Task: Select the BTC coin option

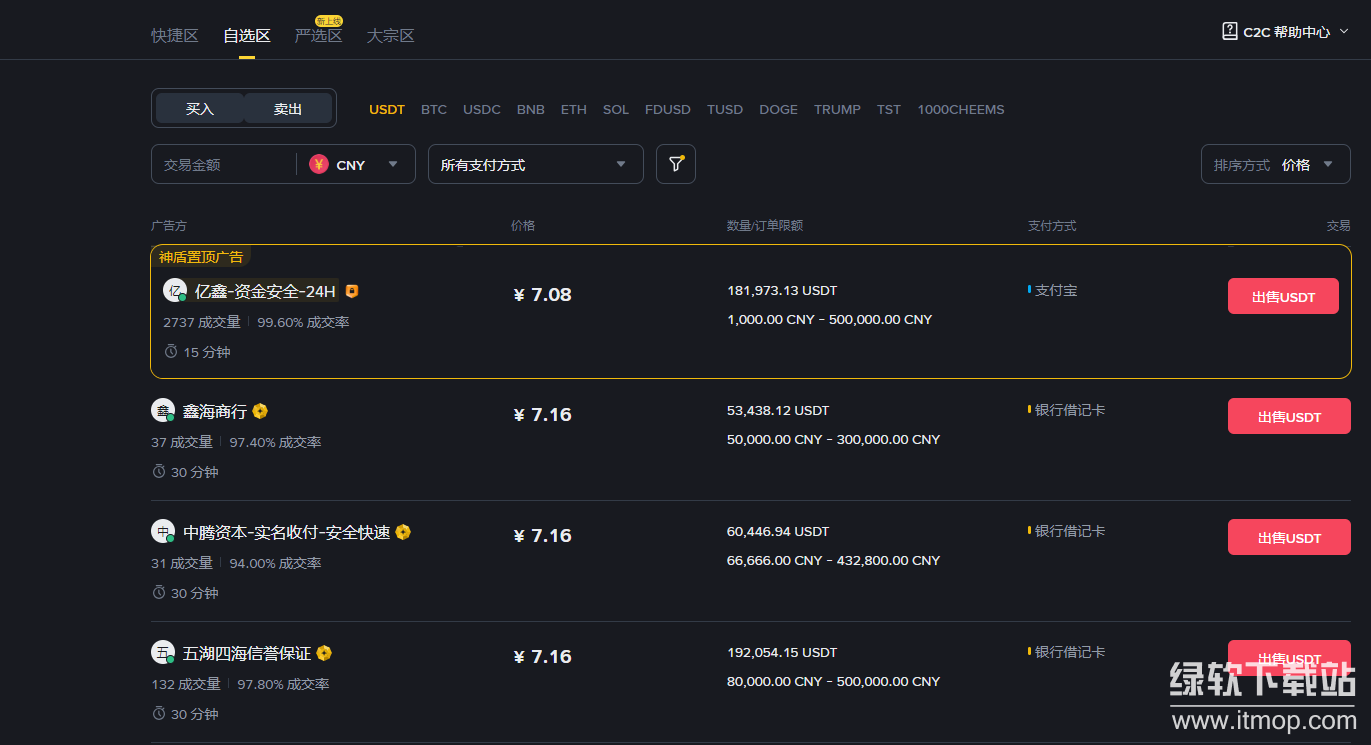Action: pos(434,110)
